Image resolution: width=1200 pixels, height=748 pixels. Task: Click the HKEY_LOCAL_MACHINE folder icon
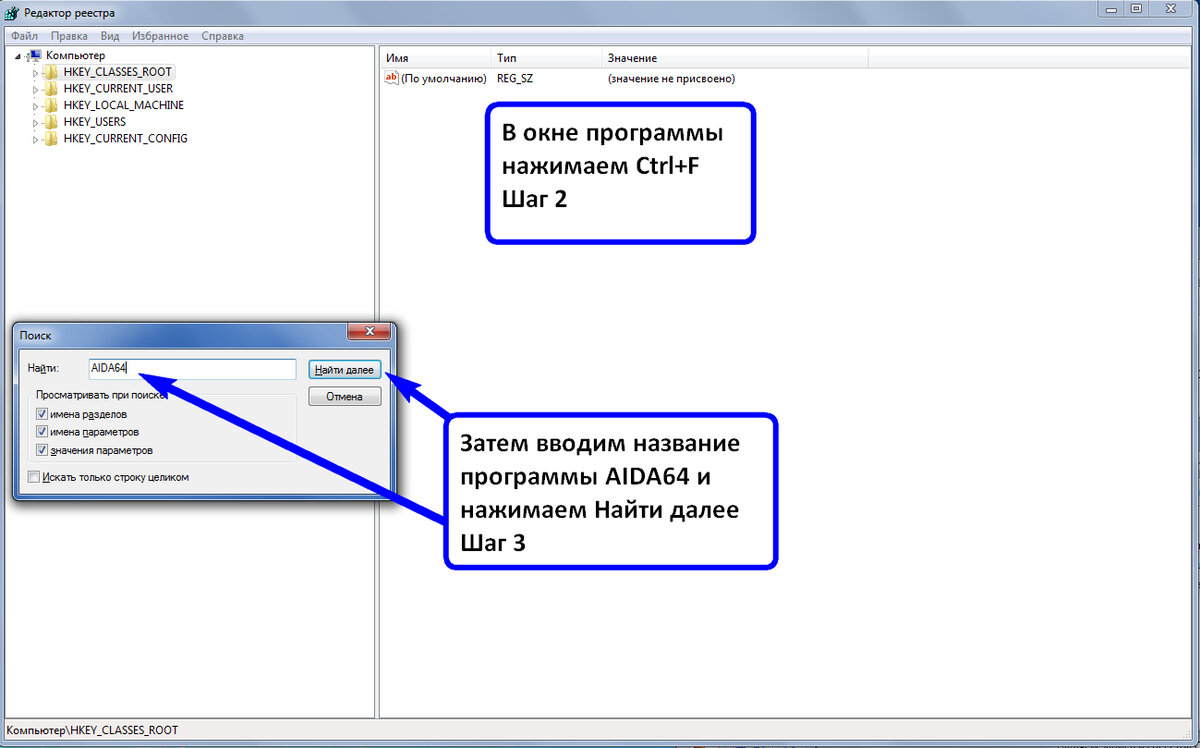pos(52,105)
